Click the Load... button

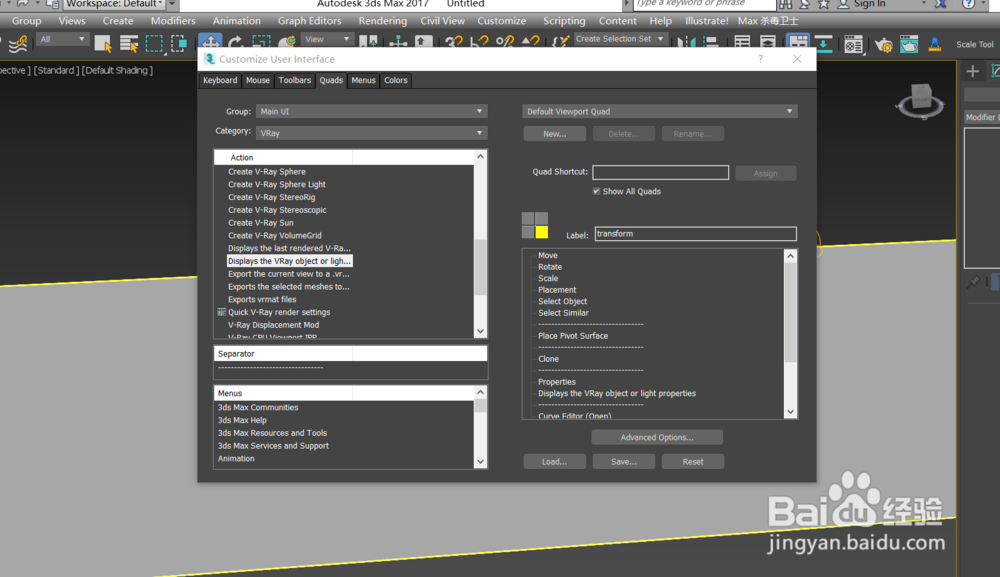554,462
